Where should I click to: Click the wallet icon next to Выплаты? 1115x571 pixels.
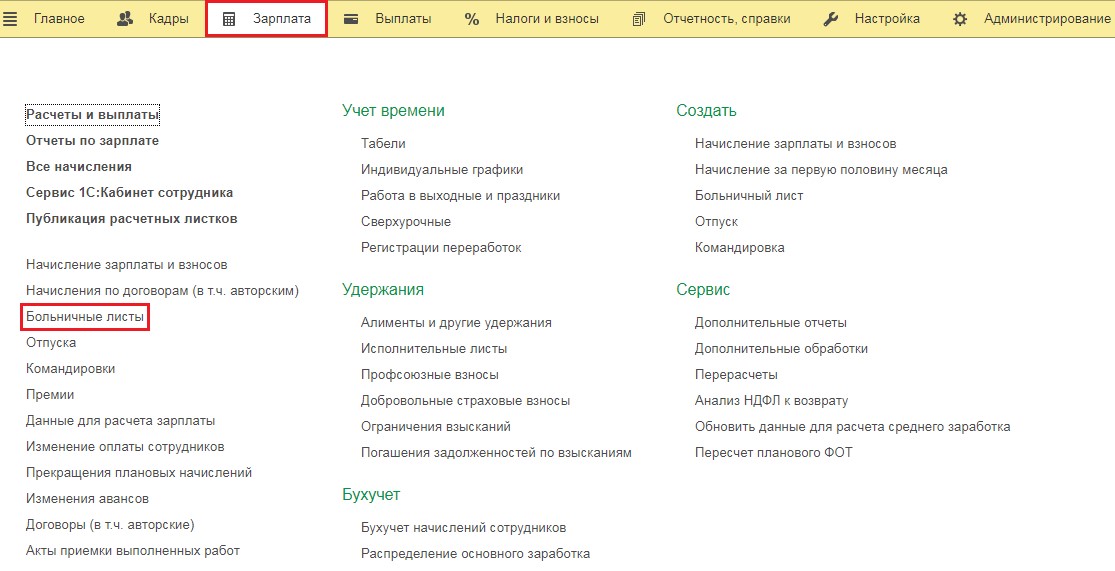click(351, 19)
